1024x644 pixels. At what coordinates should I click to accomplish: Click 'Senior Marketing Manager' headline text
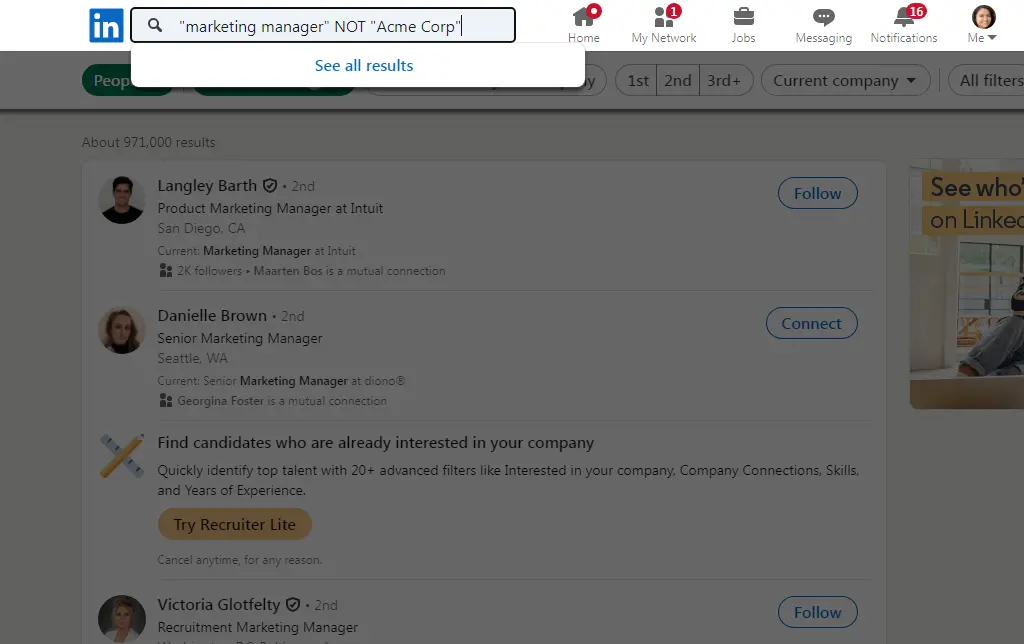pos(240,338)
